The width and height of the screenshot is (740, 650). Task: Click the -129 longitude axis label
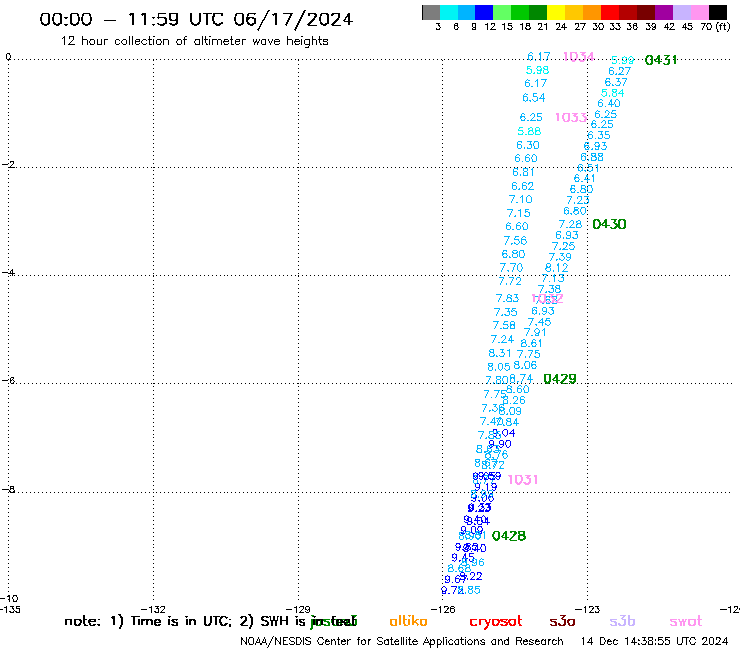298,609
